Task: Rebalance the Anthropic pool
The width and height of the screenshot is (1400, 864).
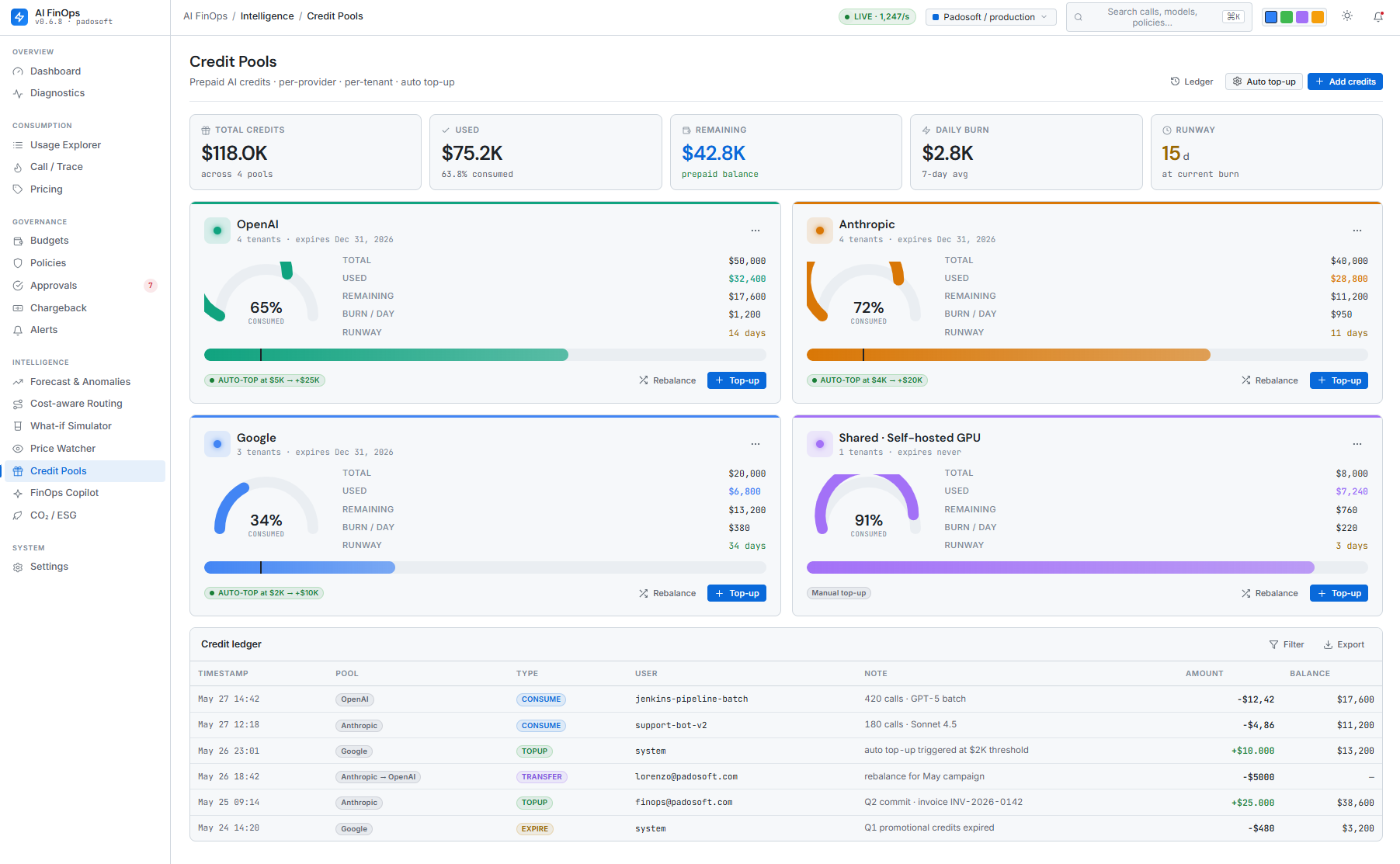Action: (x=1270, y=380)
